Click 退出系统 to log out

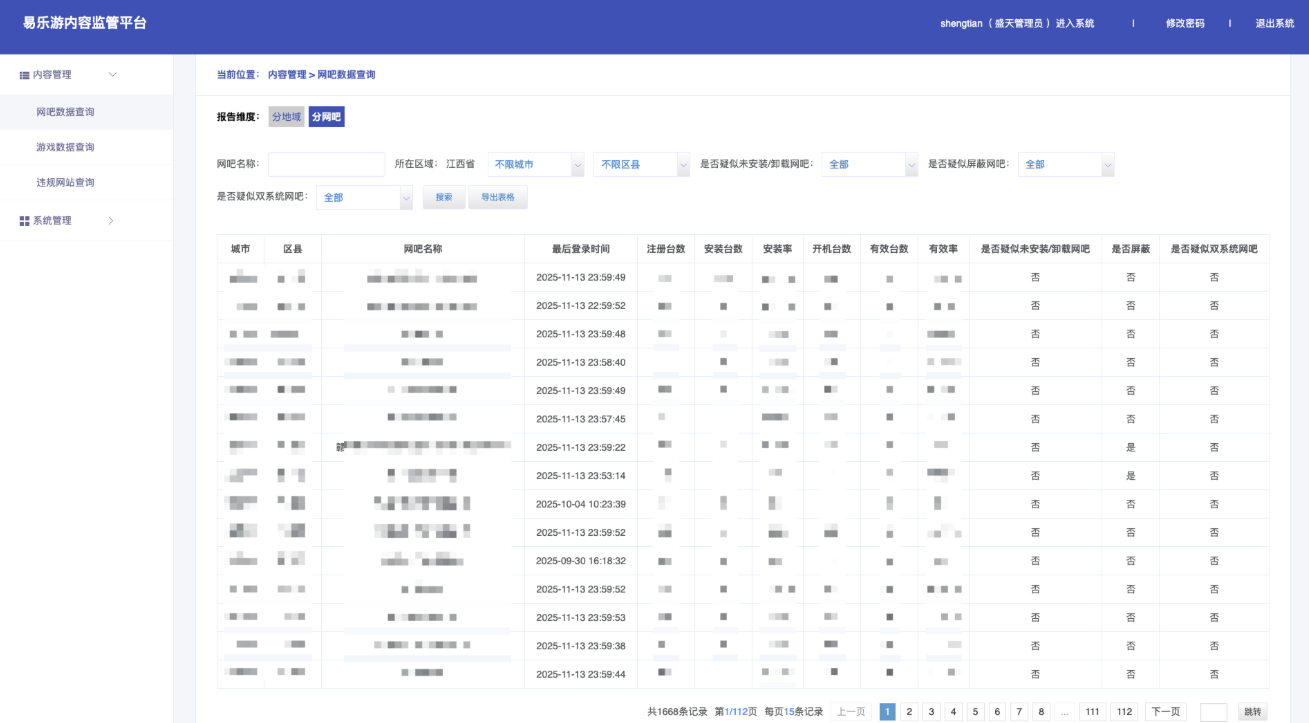[x=1274, y=23]
